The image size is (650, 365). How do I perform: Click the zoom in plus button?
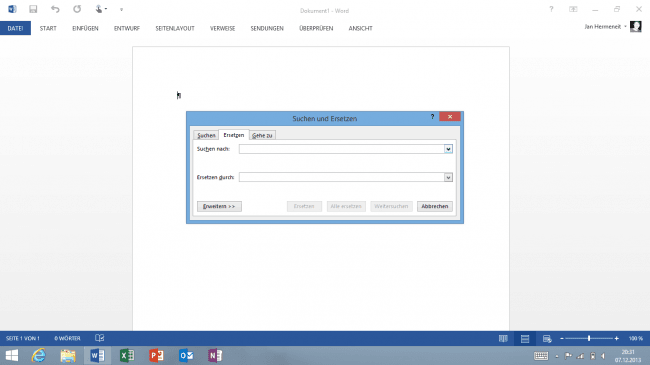point(616,339)
